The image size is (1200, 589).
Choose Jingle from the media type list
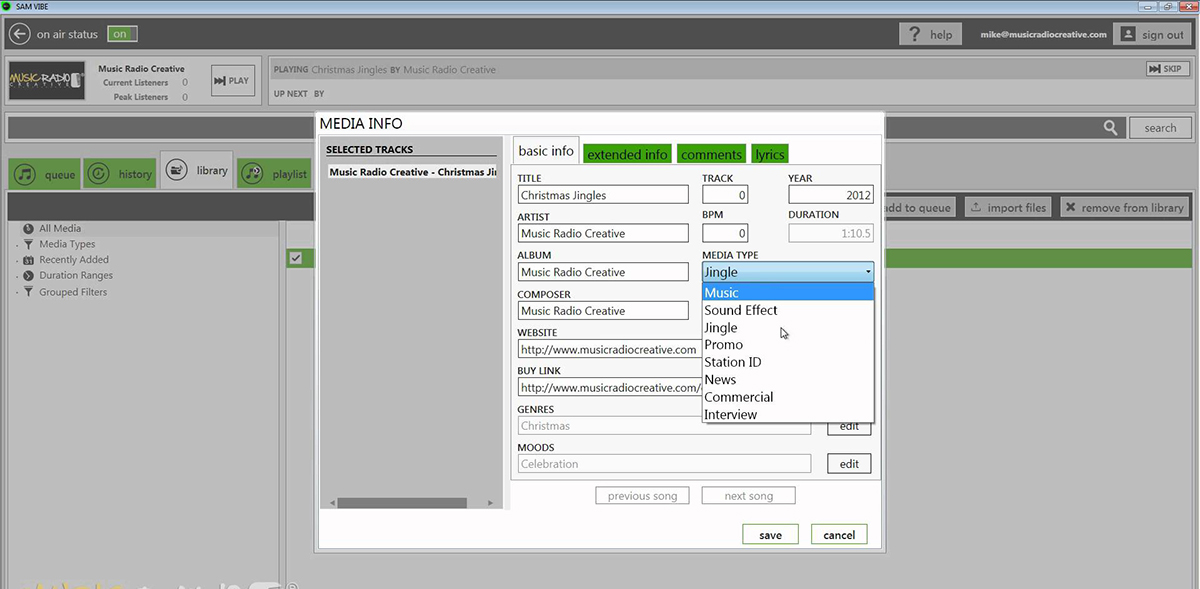pyautogui.click(x=788, y=327)
